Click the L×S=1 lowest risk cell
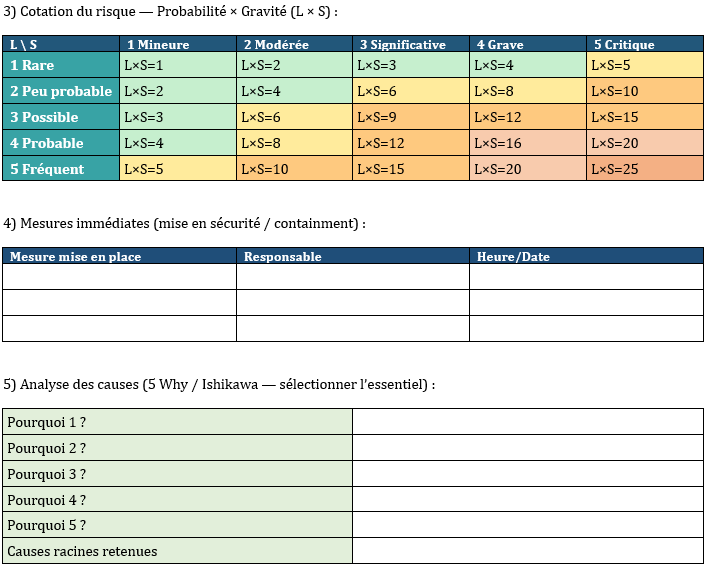Image resolution: width=711 pixels, height=569 pixels. point(177,65)
